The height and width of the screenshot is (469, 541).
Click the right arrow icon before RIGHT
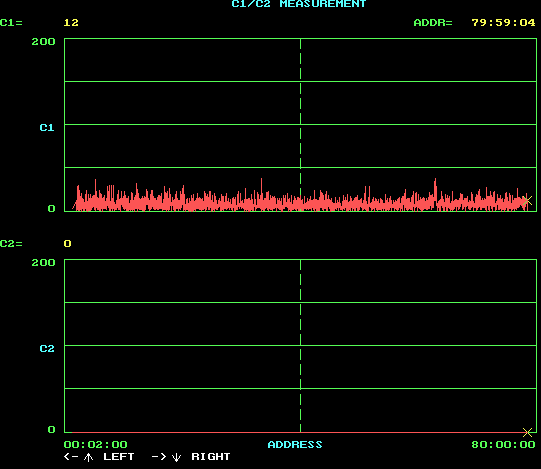tap(159, 457)
